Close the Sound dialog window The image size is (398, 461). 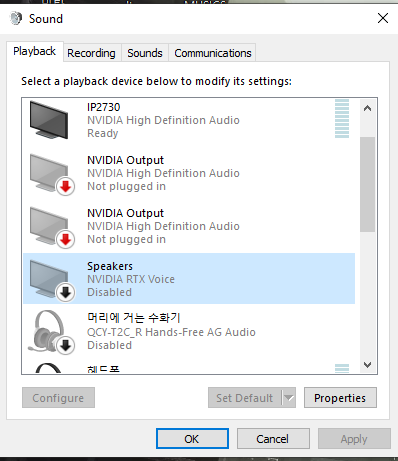coord(383,18)
